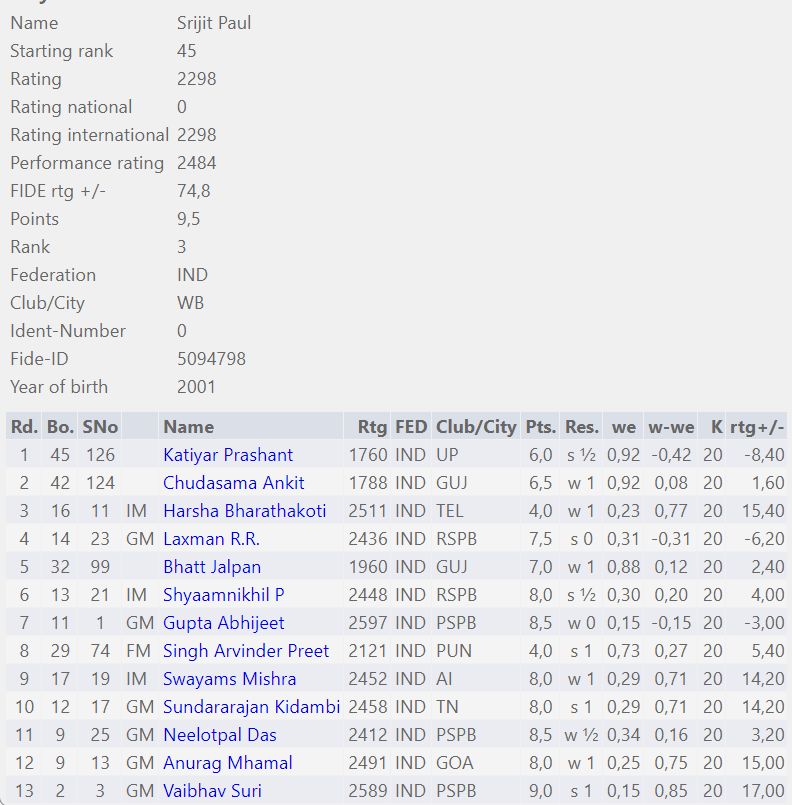792x805 pixels.
Task: Click the Club/City column header
Action: [x=476, y=427]
